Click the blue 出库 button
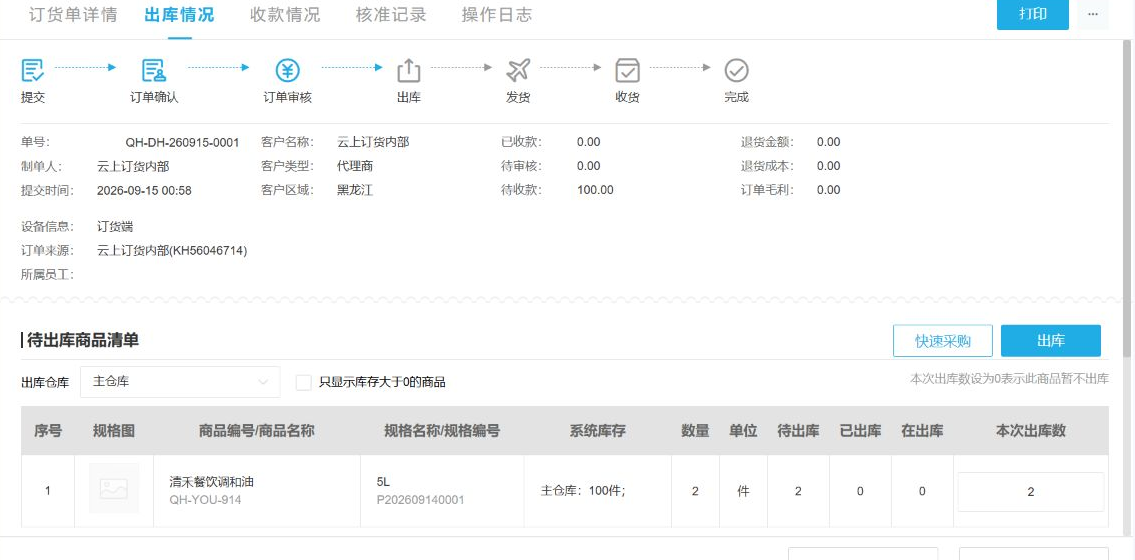Screen dimensions: 1135x560 coord(1051,341)
